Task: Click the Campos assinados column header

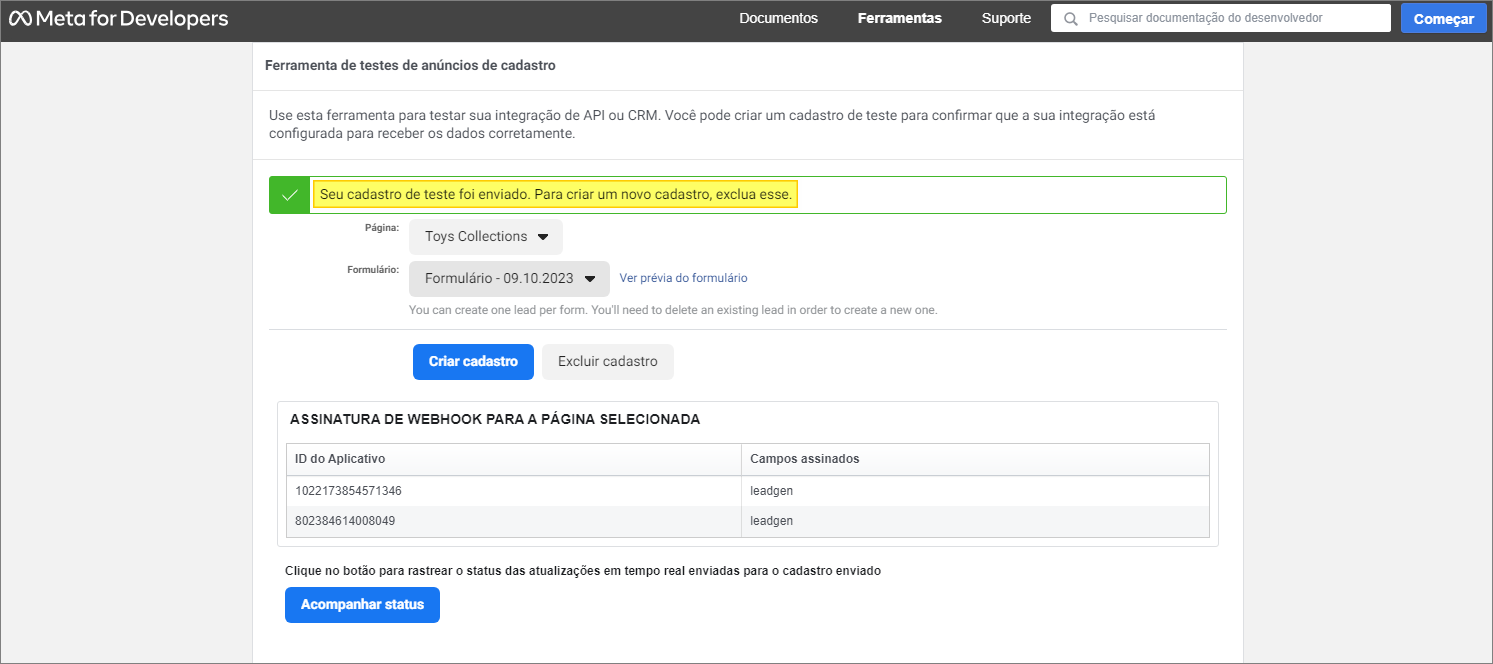Action: [804, 459]
